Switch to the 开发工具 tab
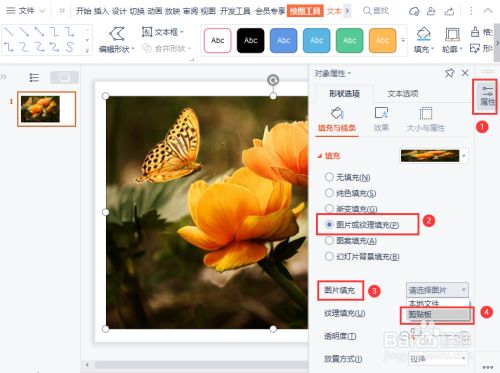The width and height of the screenshot is (500, 373). pyautogui.click(x=235, y=11)
